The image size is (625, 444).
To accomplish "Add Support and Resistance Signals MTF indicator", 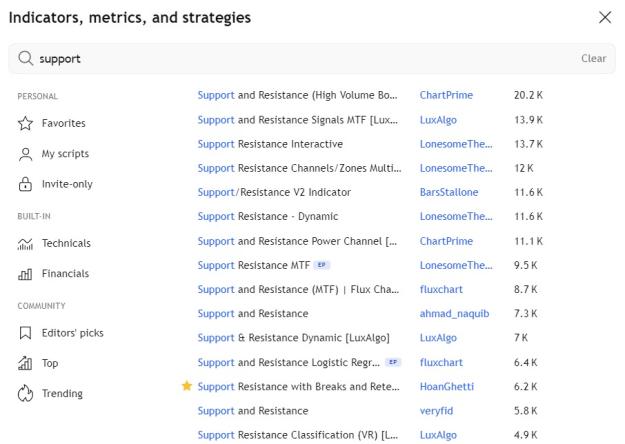I will [297, 120].
